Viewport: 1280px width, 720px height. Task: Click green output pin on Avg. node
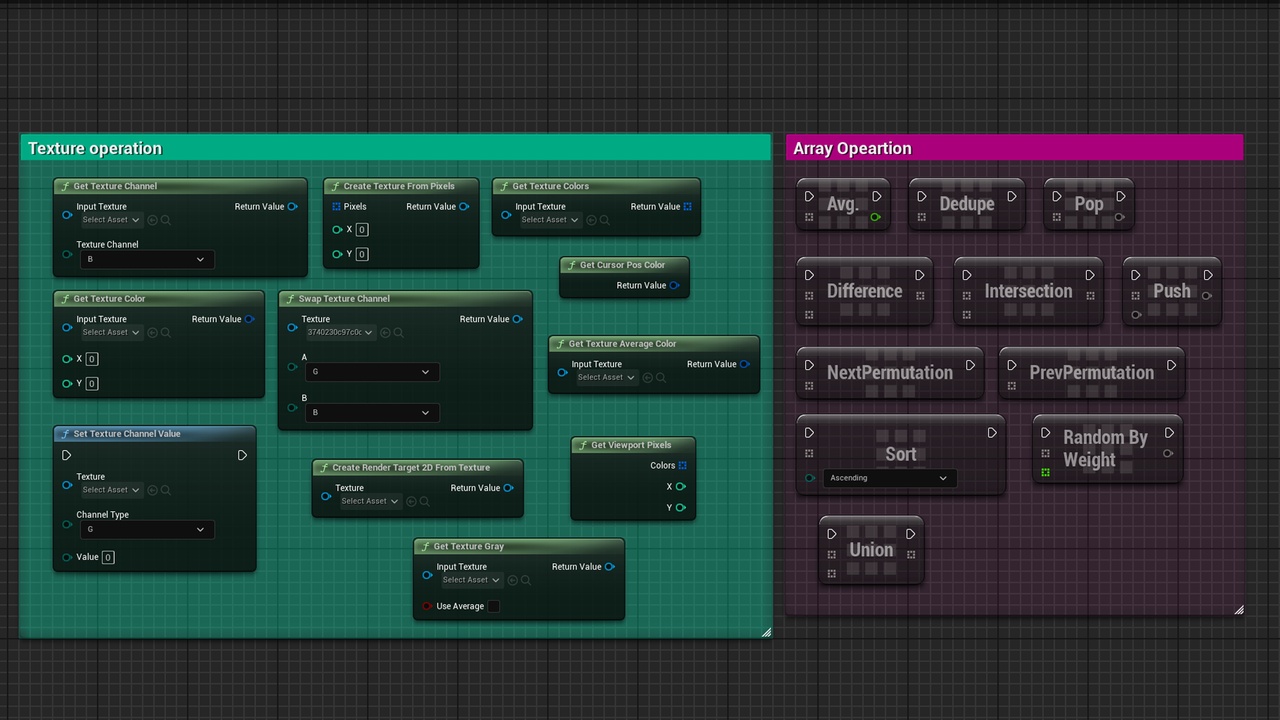click(x=876, y=217)
